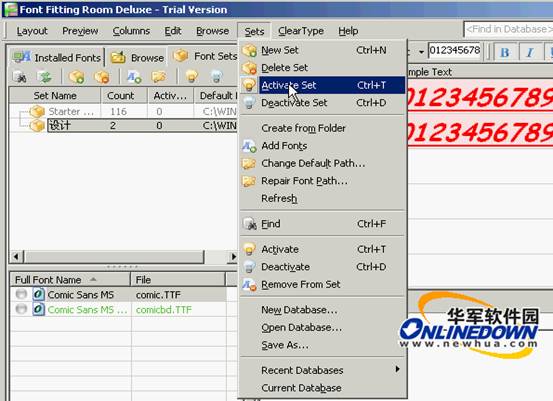The image size is (553, 401).
Task: Open the Help menu
Action: [x=348, y=31]
